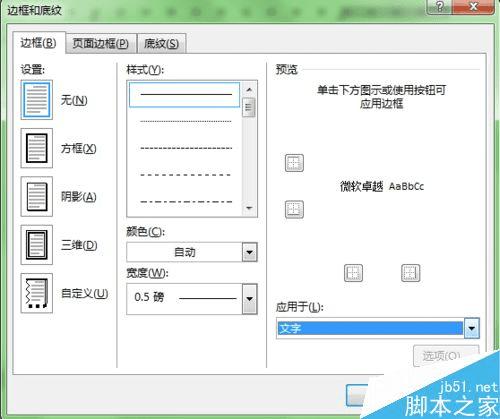Switch to the 底纹(S) tab
This screenshot has height=419, width=500.
click(161, 43)
